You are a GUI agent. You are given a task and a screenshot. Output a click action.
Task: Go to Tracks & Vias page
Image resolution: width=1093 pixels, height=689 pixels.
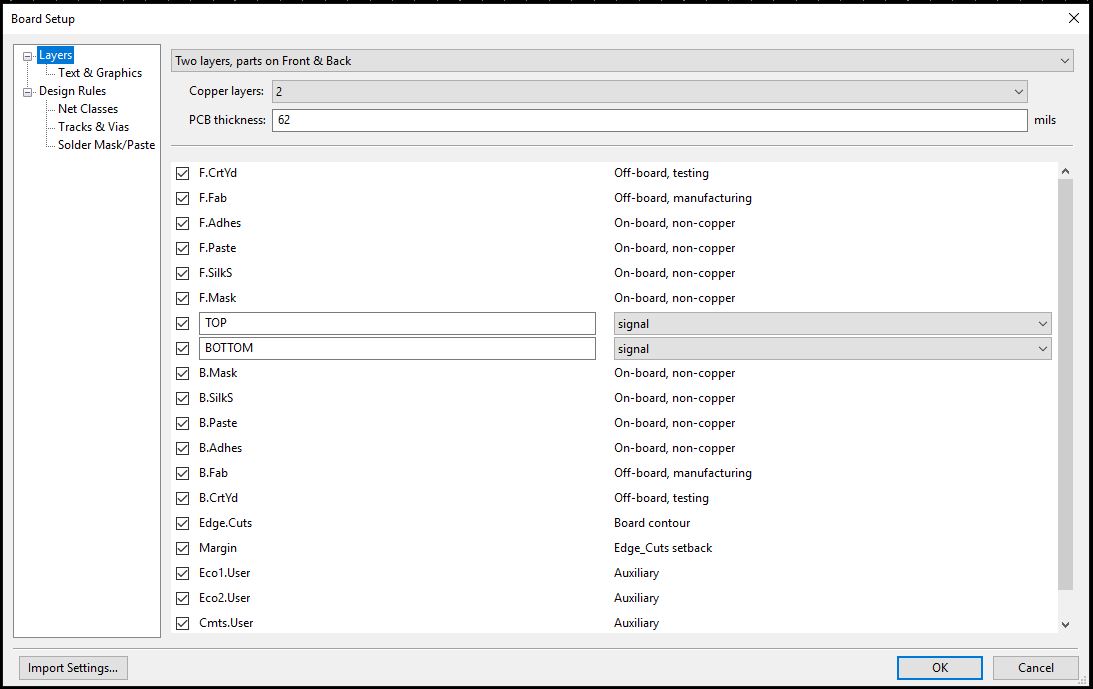coord(93,127)
